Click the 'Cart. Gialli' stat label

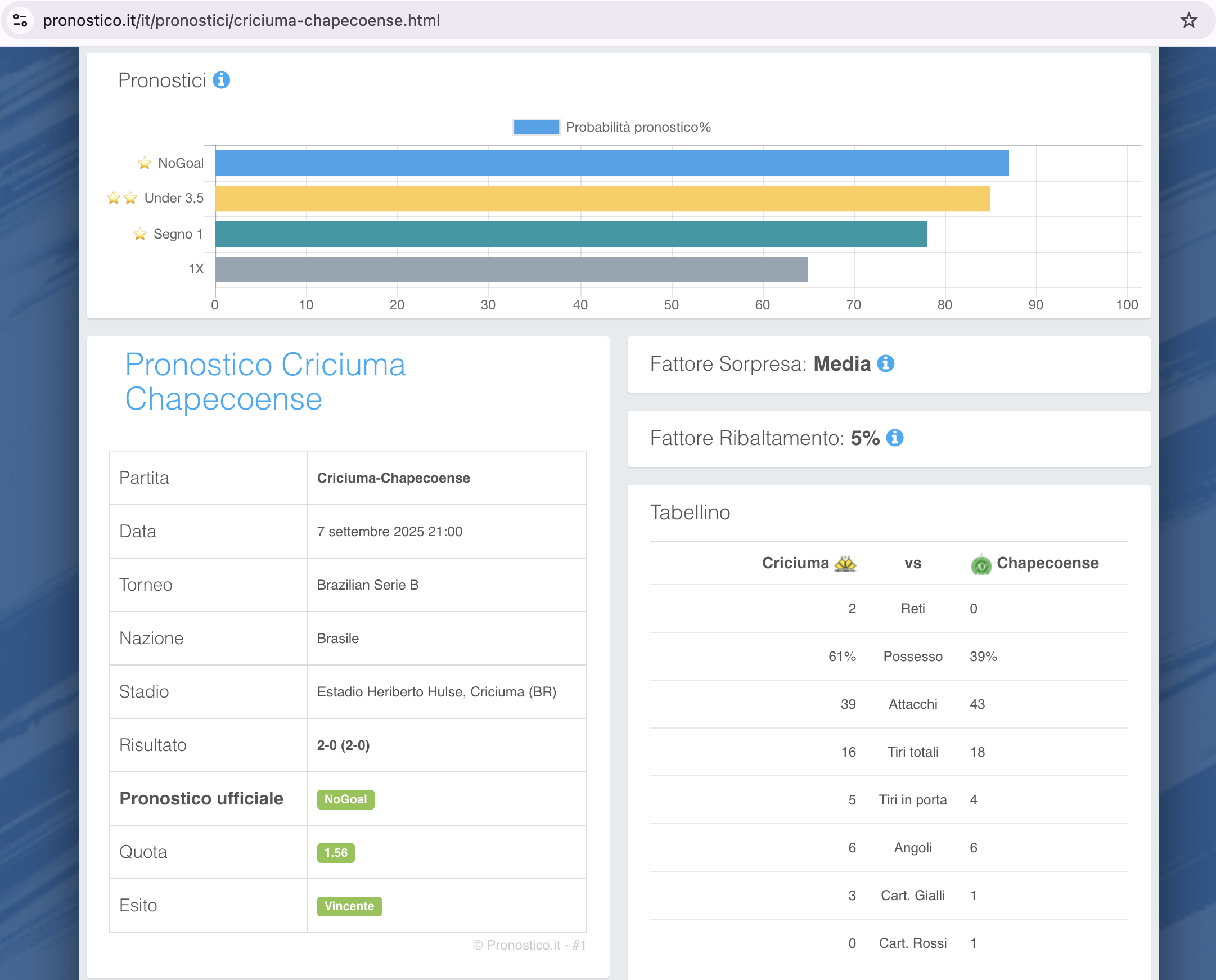[x=912, y=895]
